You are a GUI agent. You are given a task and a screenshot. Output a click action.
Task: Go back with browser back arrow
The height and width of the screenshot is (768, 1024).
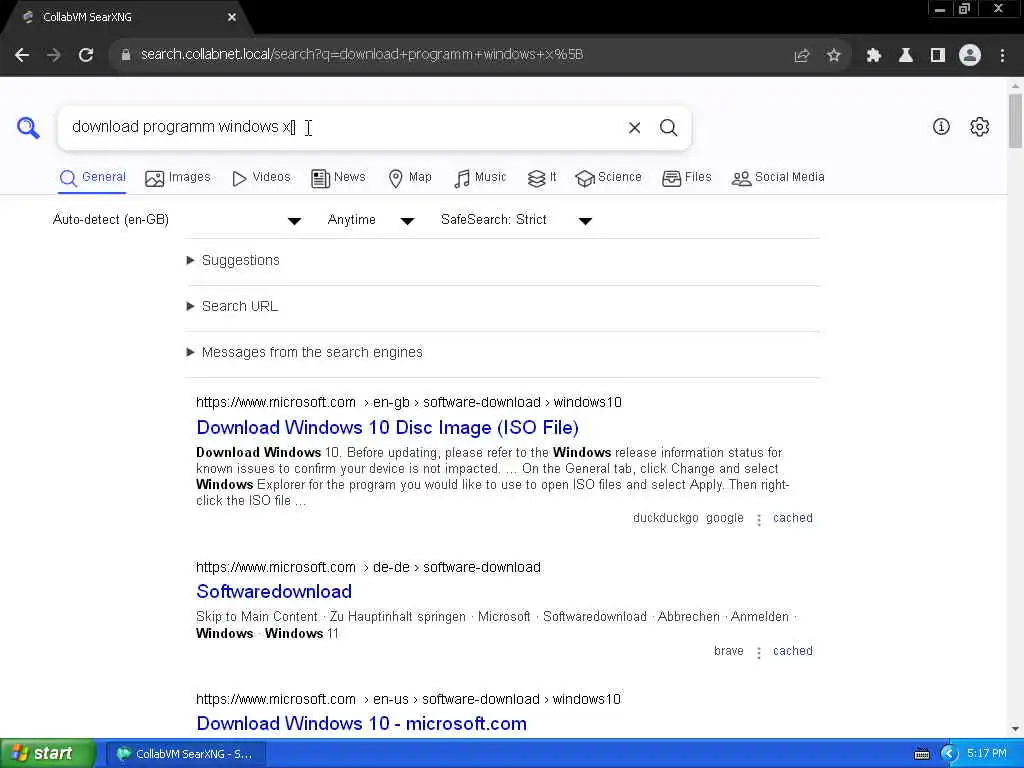pos(22,55)
